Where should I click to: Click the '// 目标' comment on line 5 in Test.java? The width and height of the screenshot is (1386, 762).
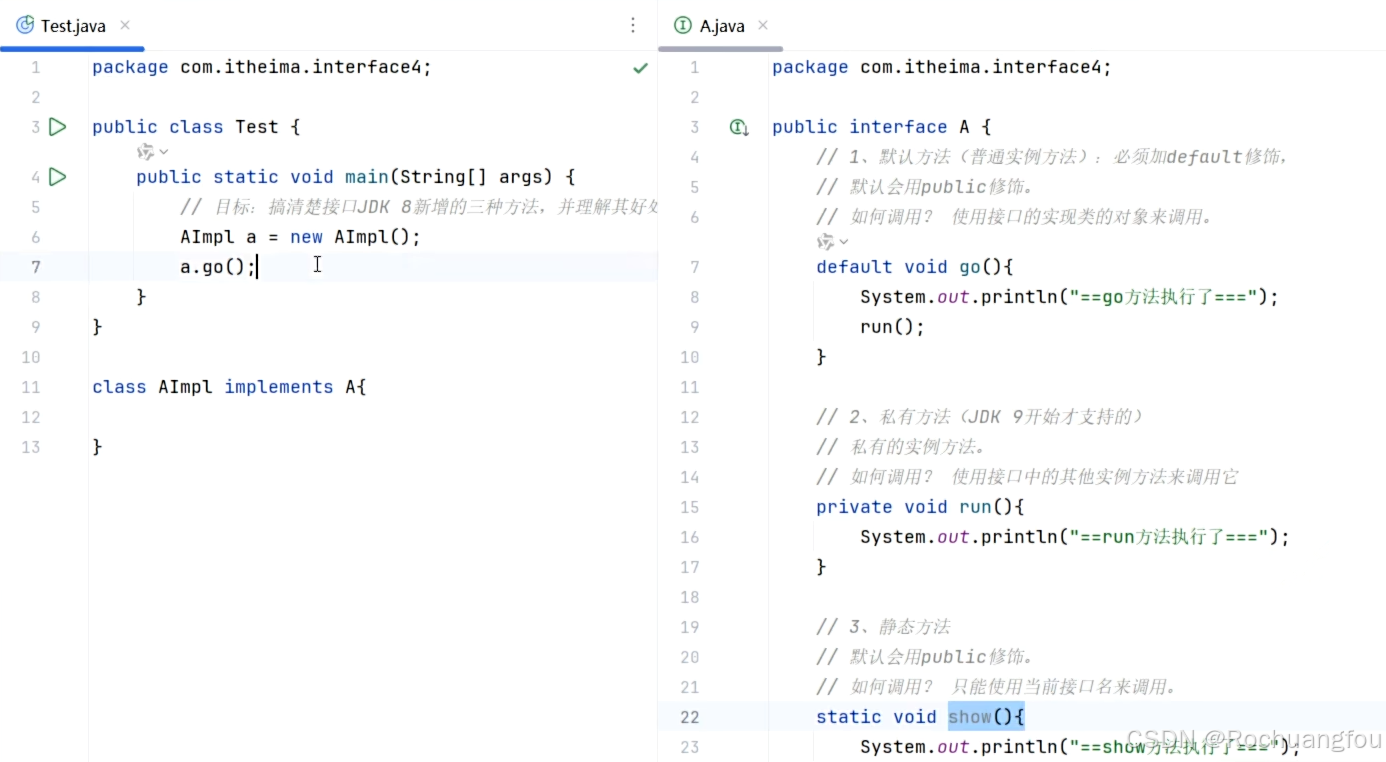[x=419, y=207]
